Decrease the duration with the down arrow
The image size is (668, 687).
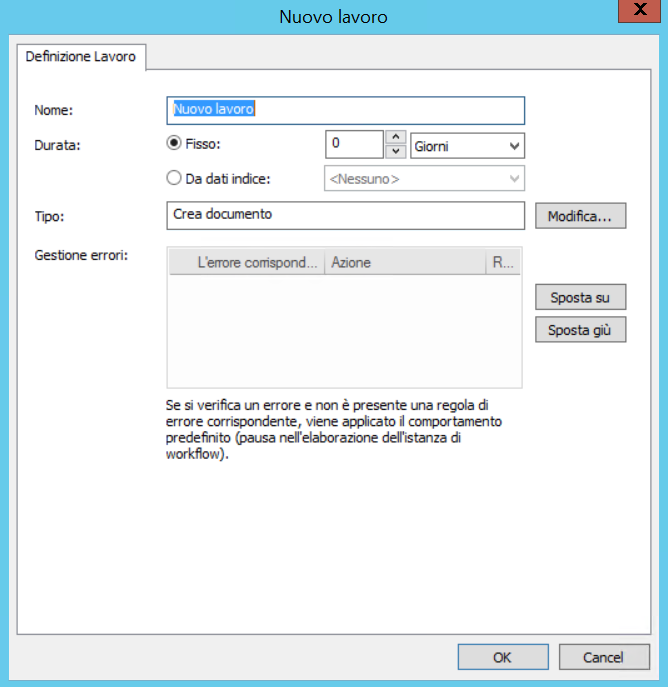(x=396, y=151)
